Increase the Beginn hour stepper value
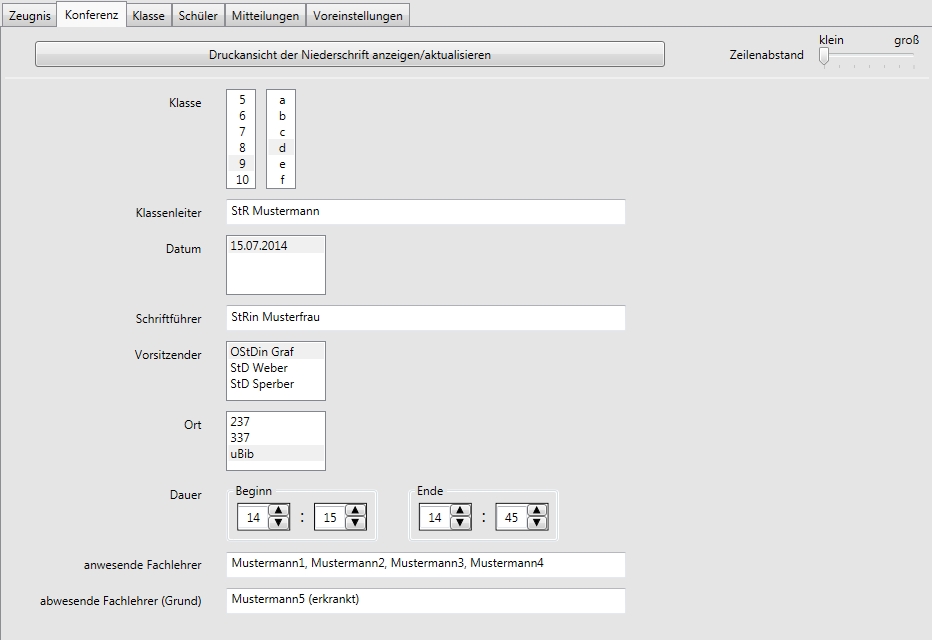 click(x=279, y=511)
